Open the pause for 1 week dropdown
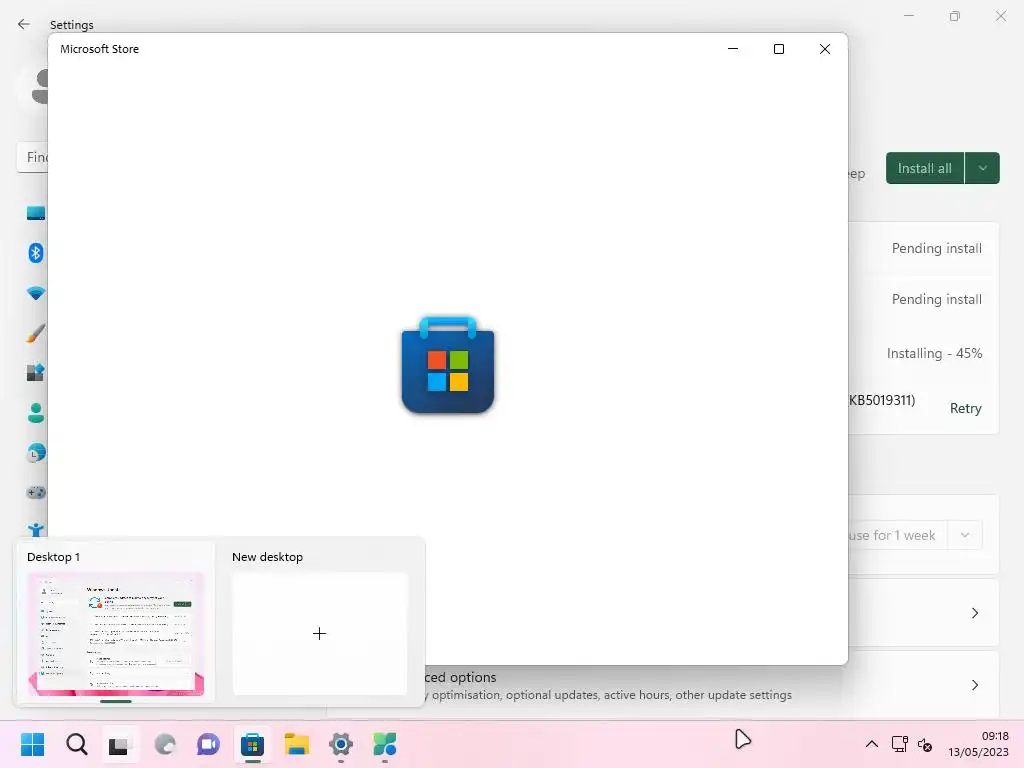The height and width of the screenshot is (768, 1024). pyautogui.click(x=965, y=535)
